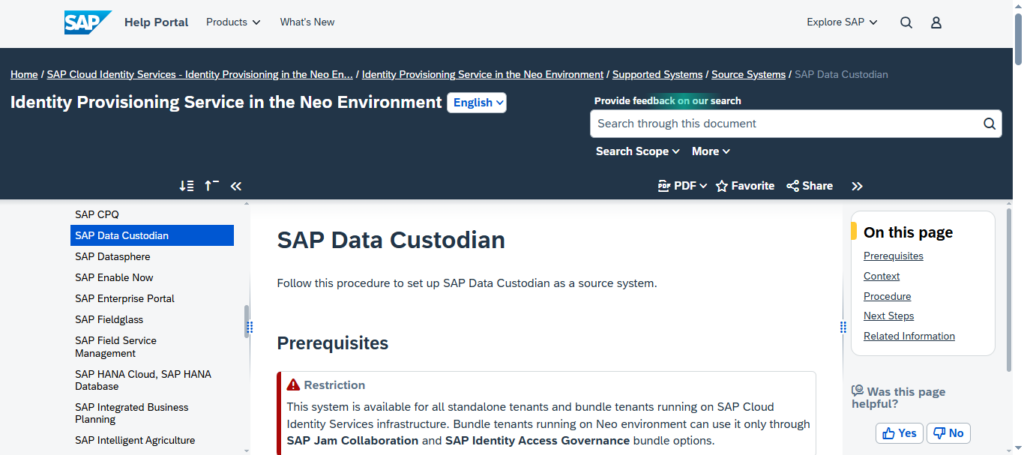Select SAP Data Custodian in the sidebar

(x=152, y=236)
